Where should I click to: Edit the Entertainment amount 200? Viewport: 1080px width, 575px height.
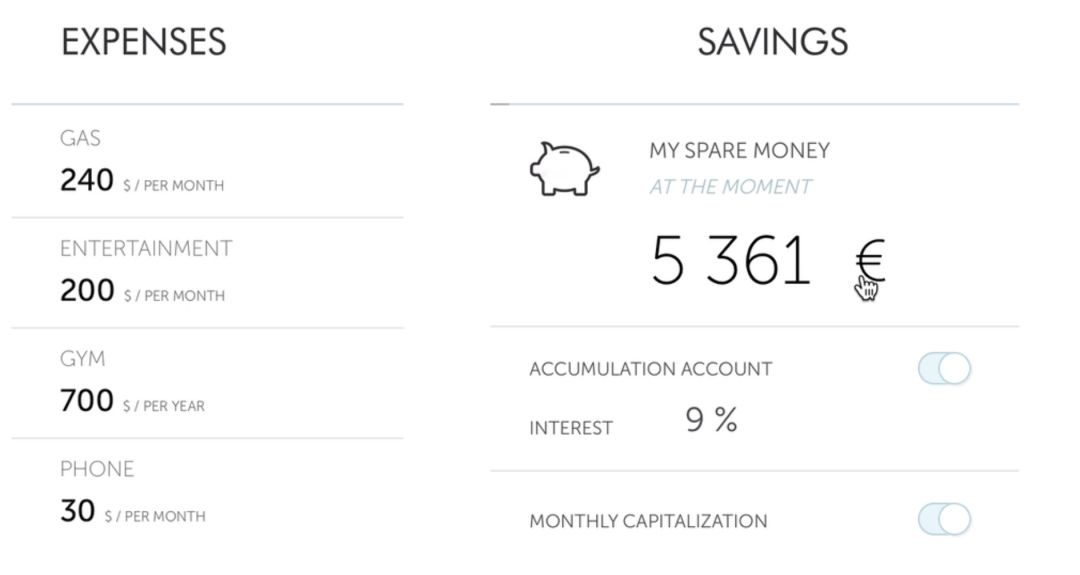[87, 291]
